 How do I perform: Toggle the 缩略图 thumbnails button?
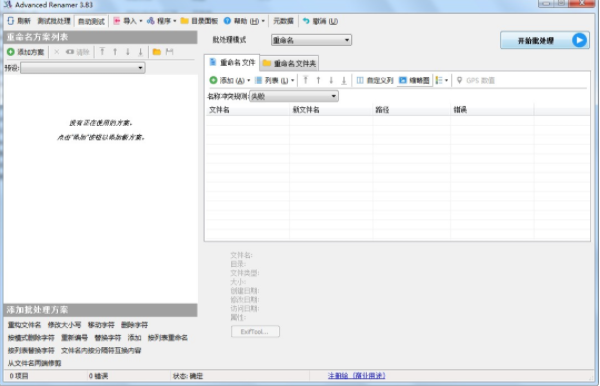click(414, 80)
